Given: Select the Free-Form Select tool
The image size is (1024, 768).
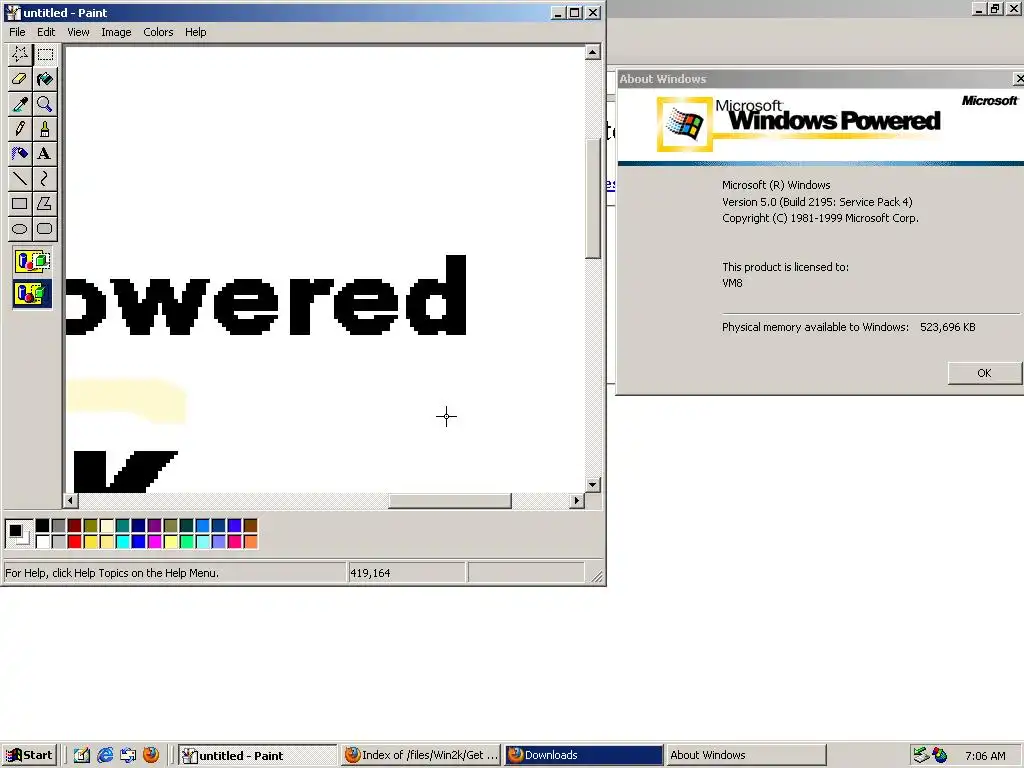Looking at the screenshot, I should coord(20,54).
